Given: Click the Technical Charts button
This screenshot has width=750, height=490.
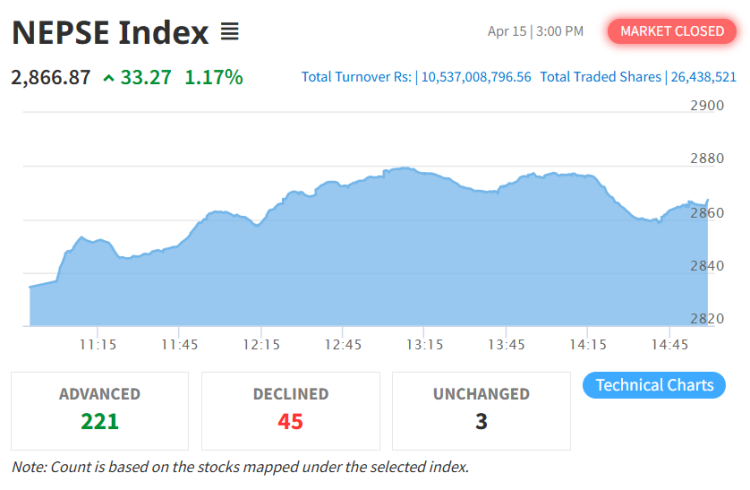Looking at the screenshot, I should coord(654,385).
